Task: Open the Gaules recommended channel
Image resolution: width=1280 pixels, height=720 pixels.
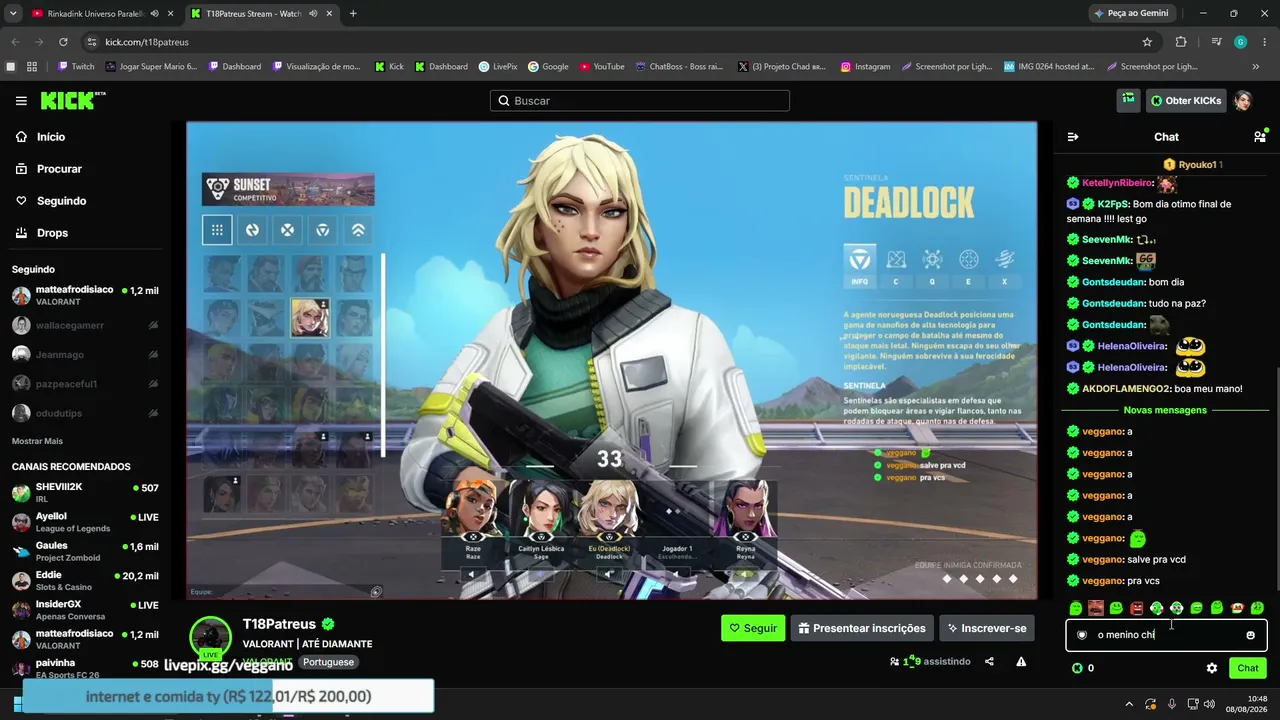Action: pyautogui.click(x=85, y=552)
